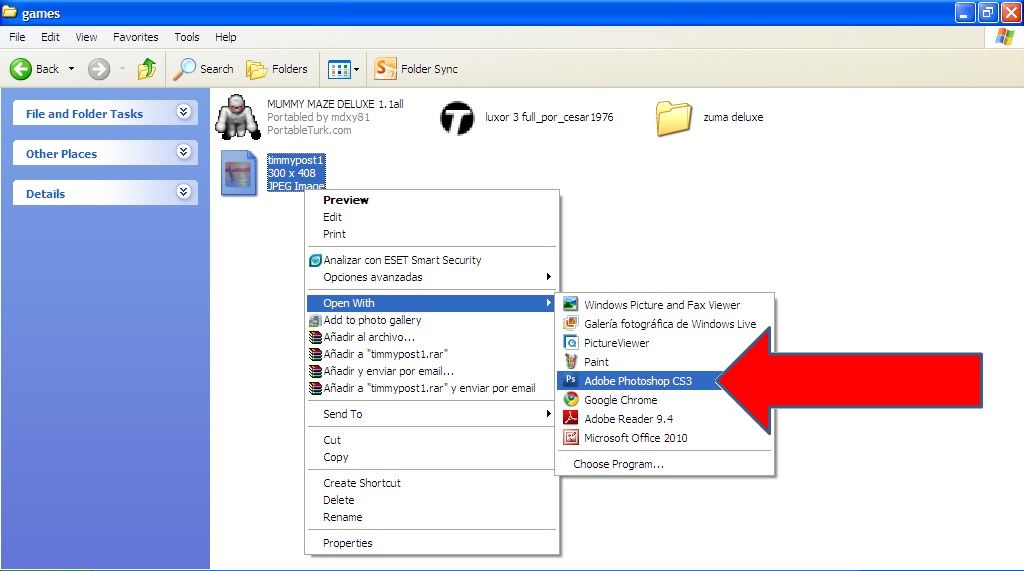Choose Copy in context menu
This screenshot has width=1024, height=571.
coord(432,457)
